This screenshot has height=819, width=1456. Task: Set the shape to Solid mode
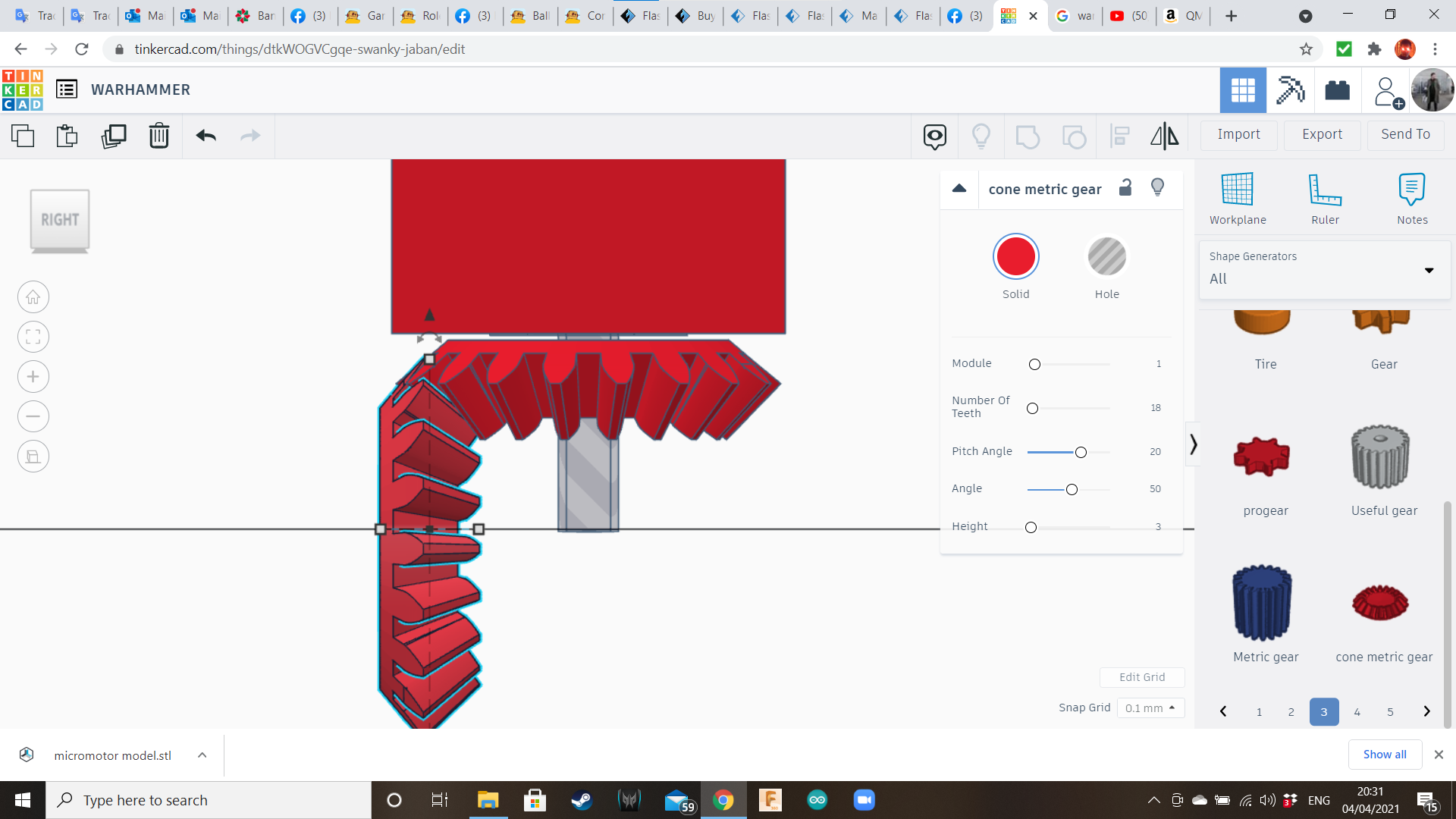point(1015,257)
